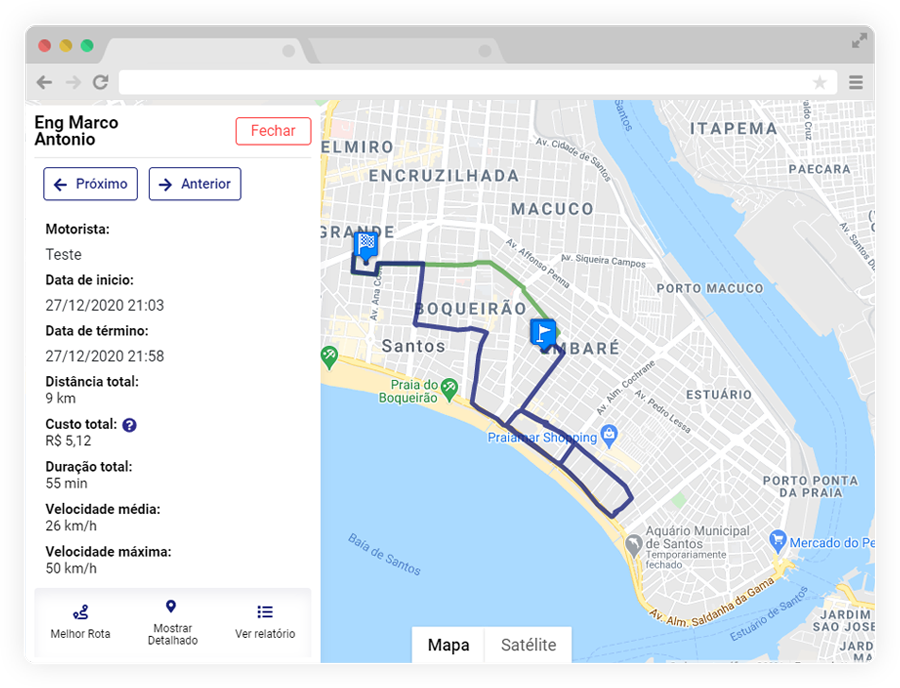Click the MACUCO district label
Screen dimensions: 900x688
tap(552, 209)
